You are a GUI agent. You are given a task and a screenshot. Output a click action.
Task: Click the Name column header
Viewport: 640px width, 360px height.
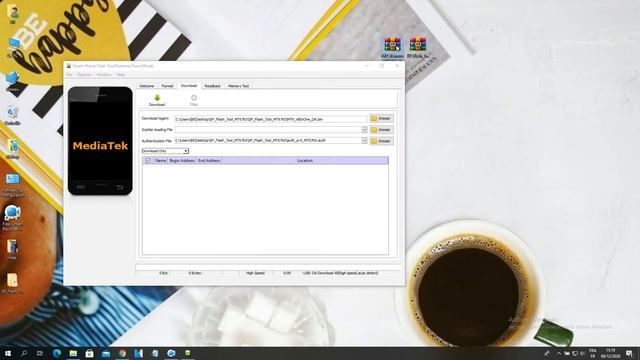pos(161,161)
